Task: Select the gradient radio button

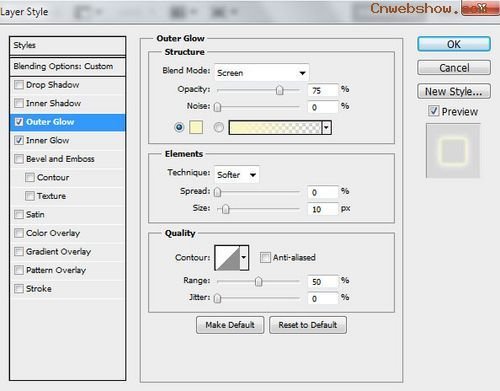Action: (x=219, y=127)
